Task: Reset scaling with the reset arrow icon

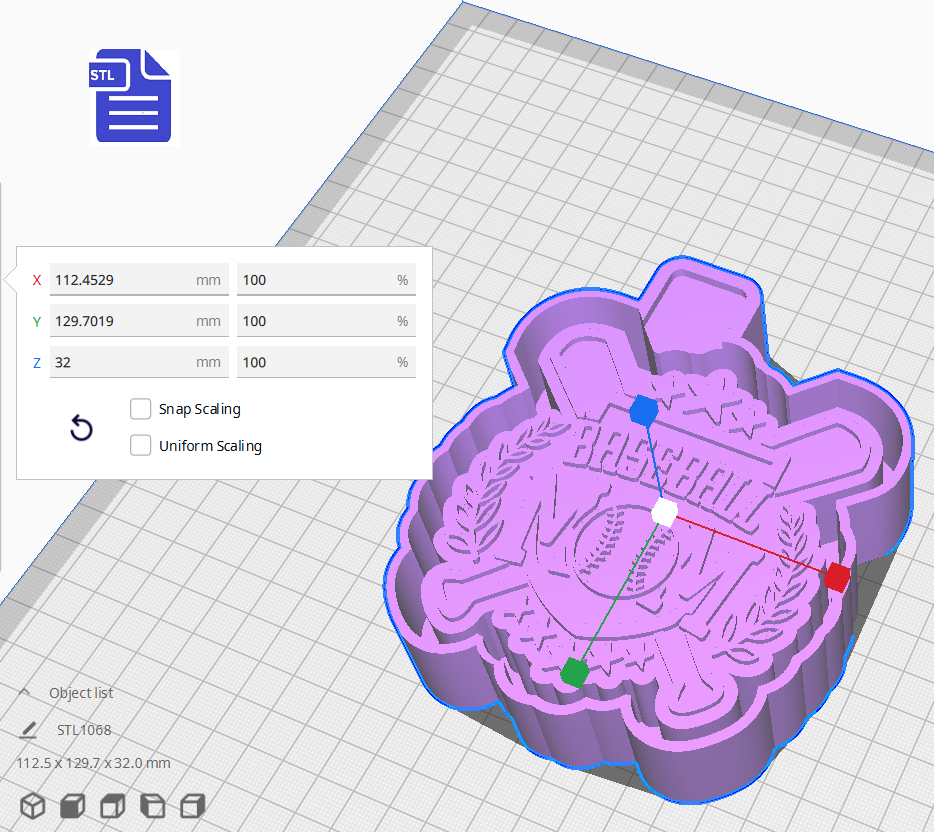Action: pos(81,428)
